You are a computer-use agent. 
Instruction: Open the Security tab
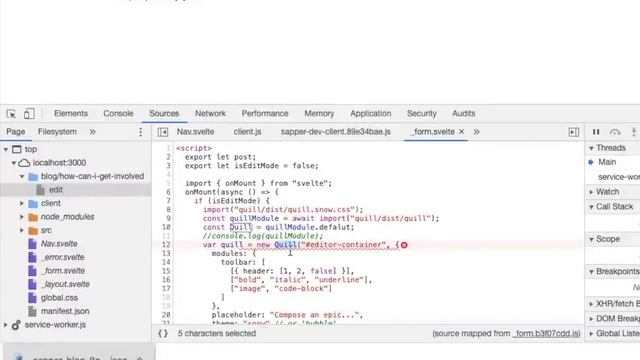point(422,113)
